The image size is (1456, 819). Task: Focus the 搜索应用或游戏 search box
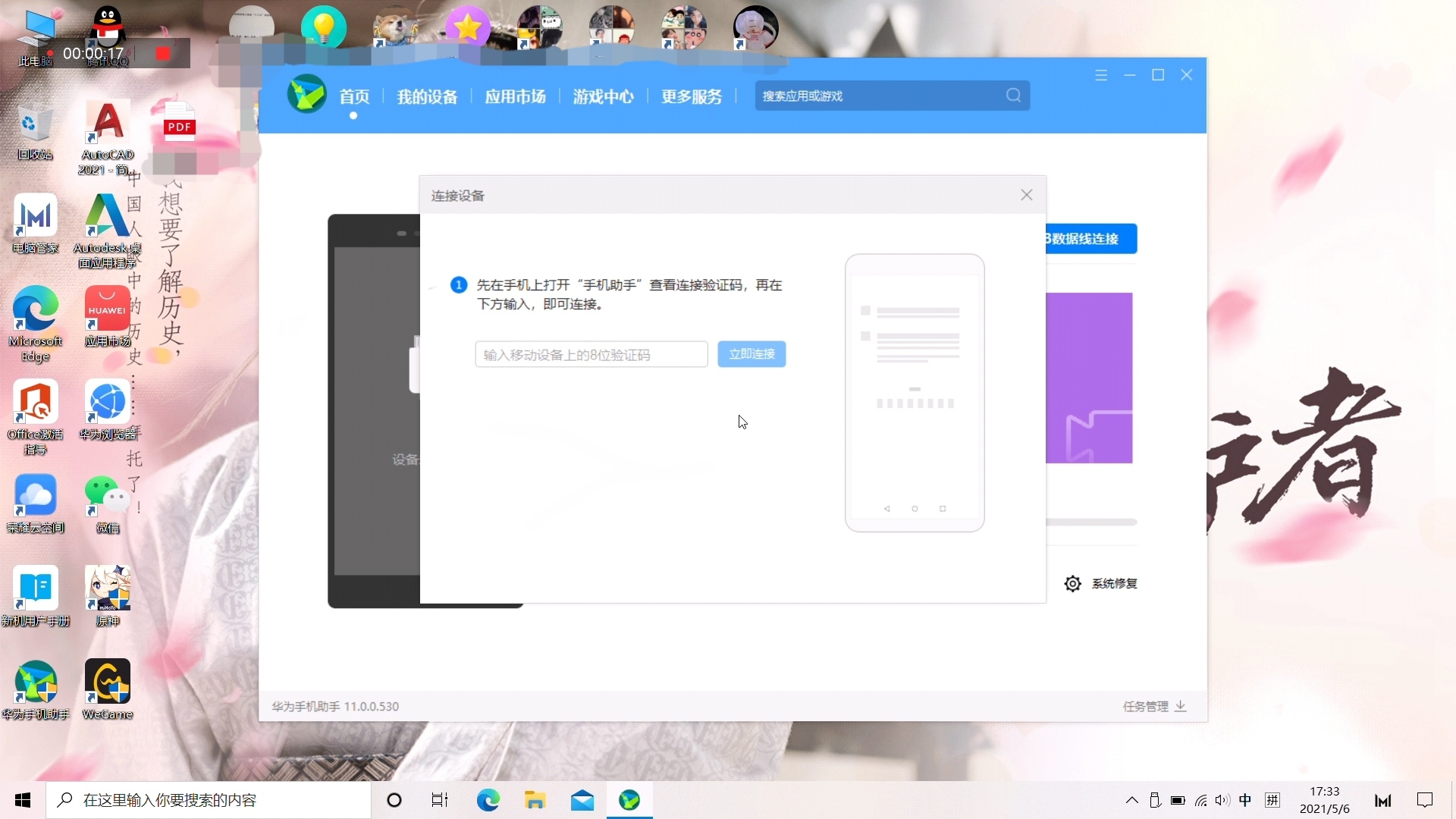coord(892,96)
